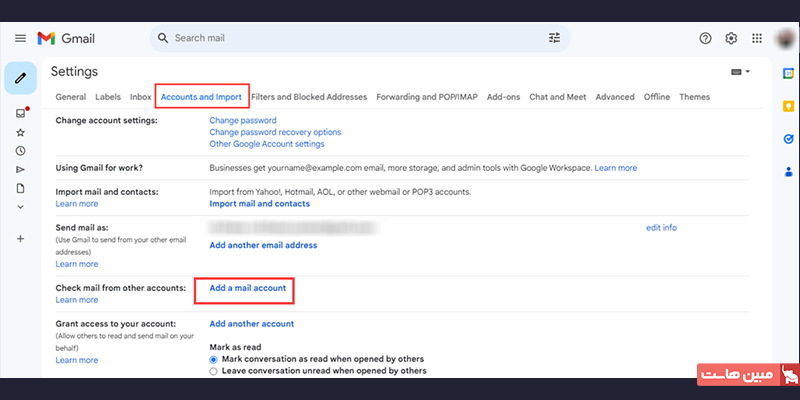Open Forwarding and POP/IMAP tab
Image resolution: width=800 pixels, height=400 pixels.
click(427, 97)
